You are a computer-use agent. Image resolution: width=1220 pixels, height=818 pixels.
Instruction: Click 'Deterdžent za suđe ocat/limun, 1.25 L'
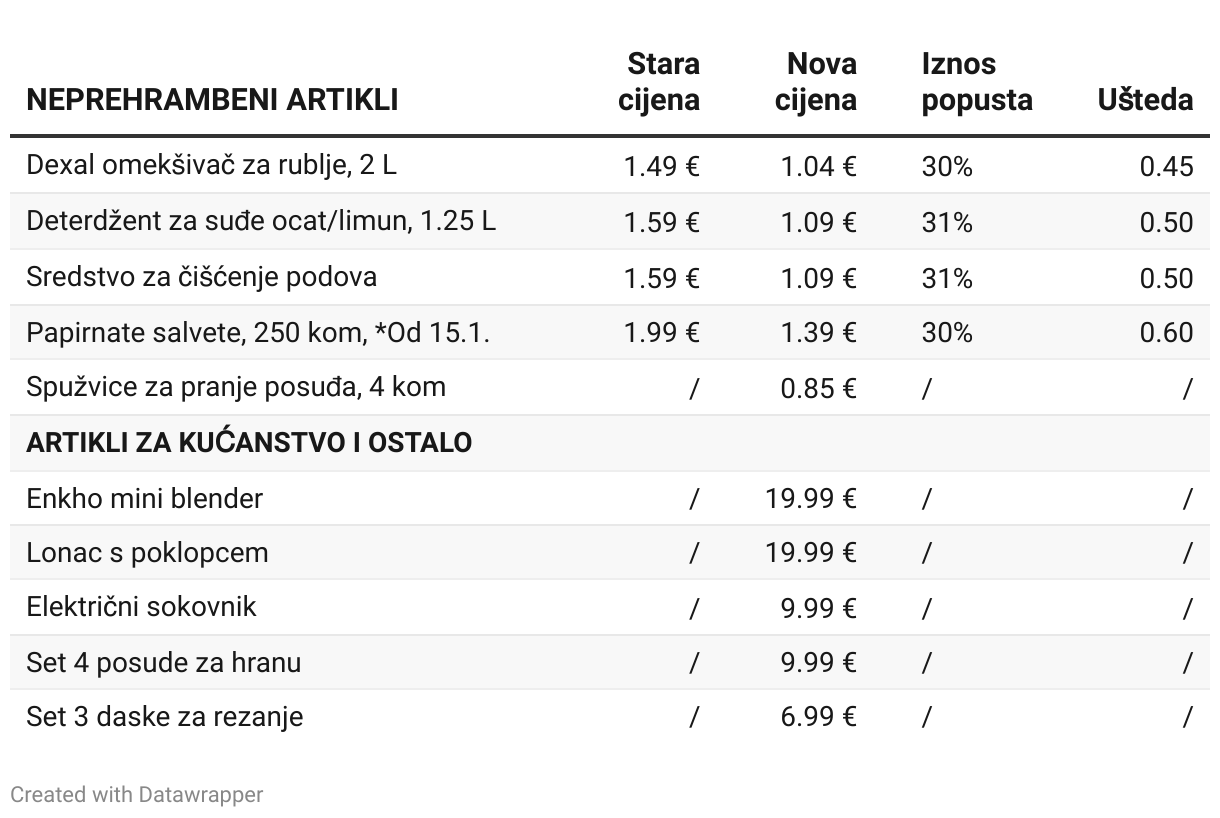pos(261,221)
